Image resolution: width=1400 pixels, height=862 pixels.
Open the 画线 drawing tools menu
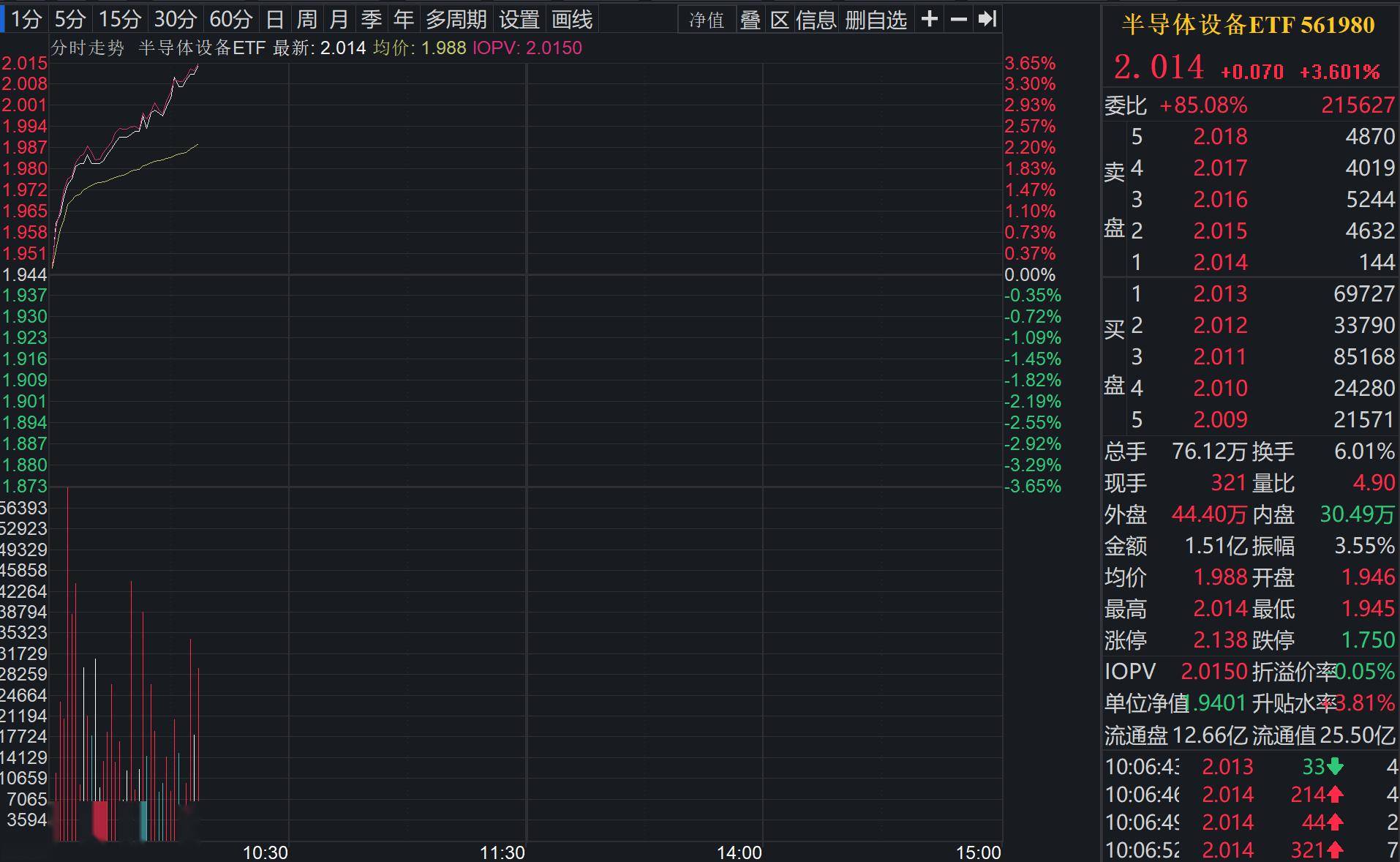point(572,20)
